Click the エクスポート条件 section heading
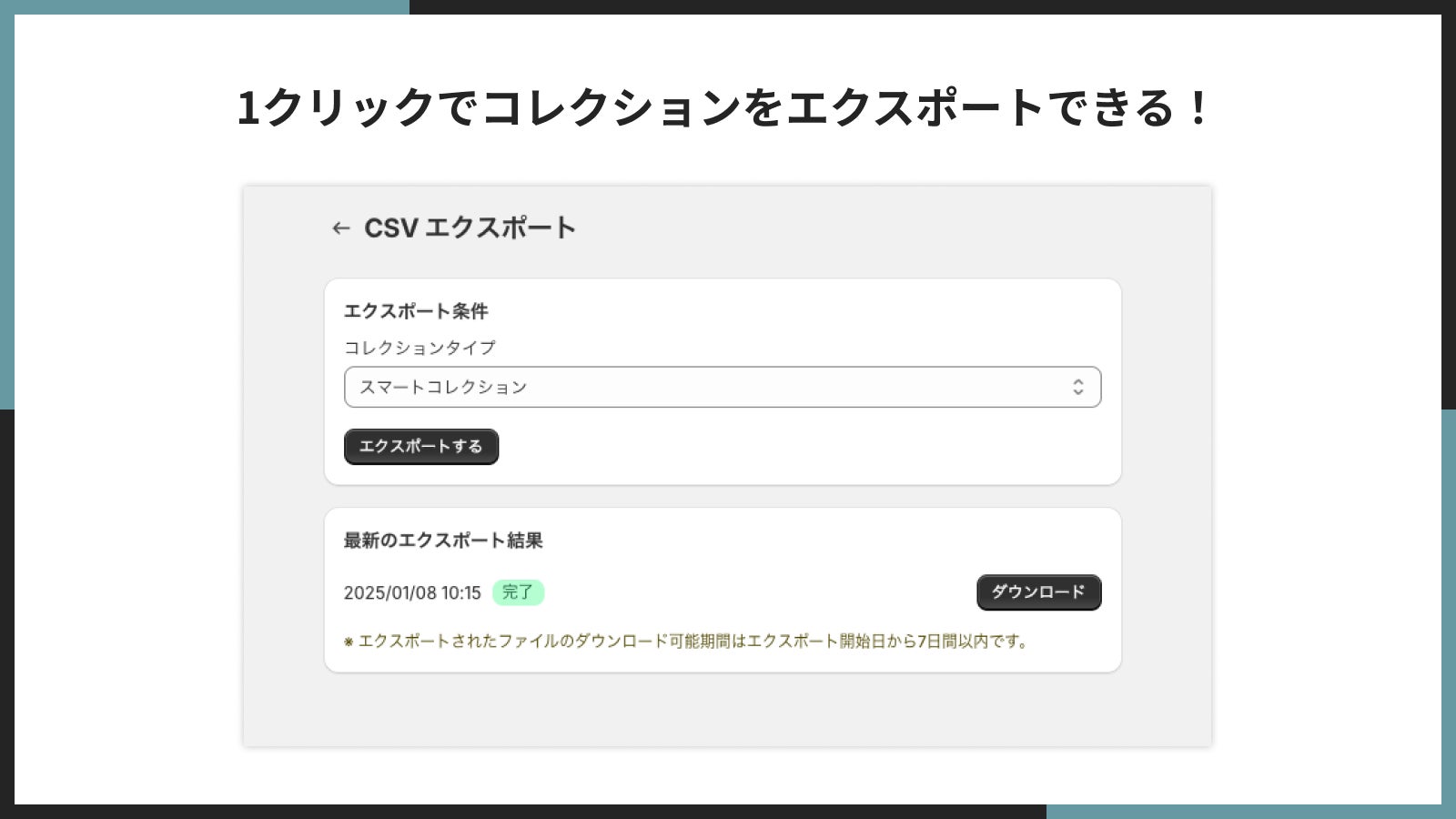Image resolution: width=1456 pixels, height=819 pixels. click(x=416, y=311)
